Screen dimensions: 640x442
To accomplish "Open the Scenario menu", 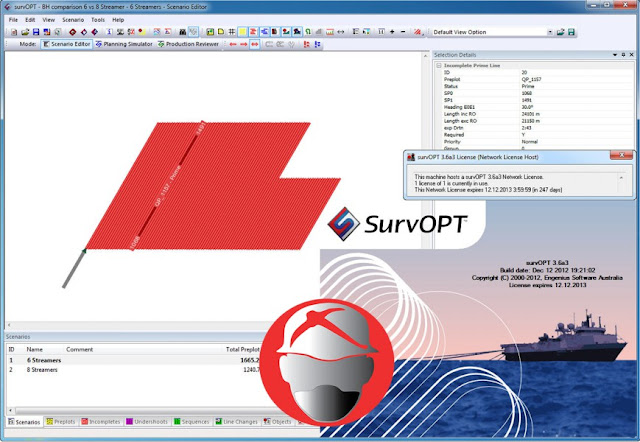I will tap(73, 20).
